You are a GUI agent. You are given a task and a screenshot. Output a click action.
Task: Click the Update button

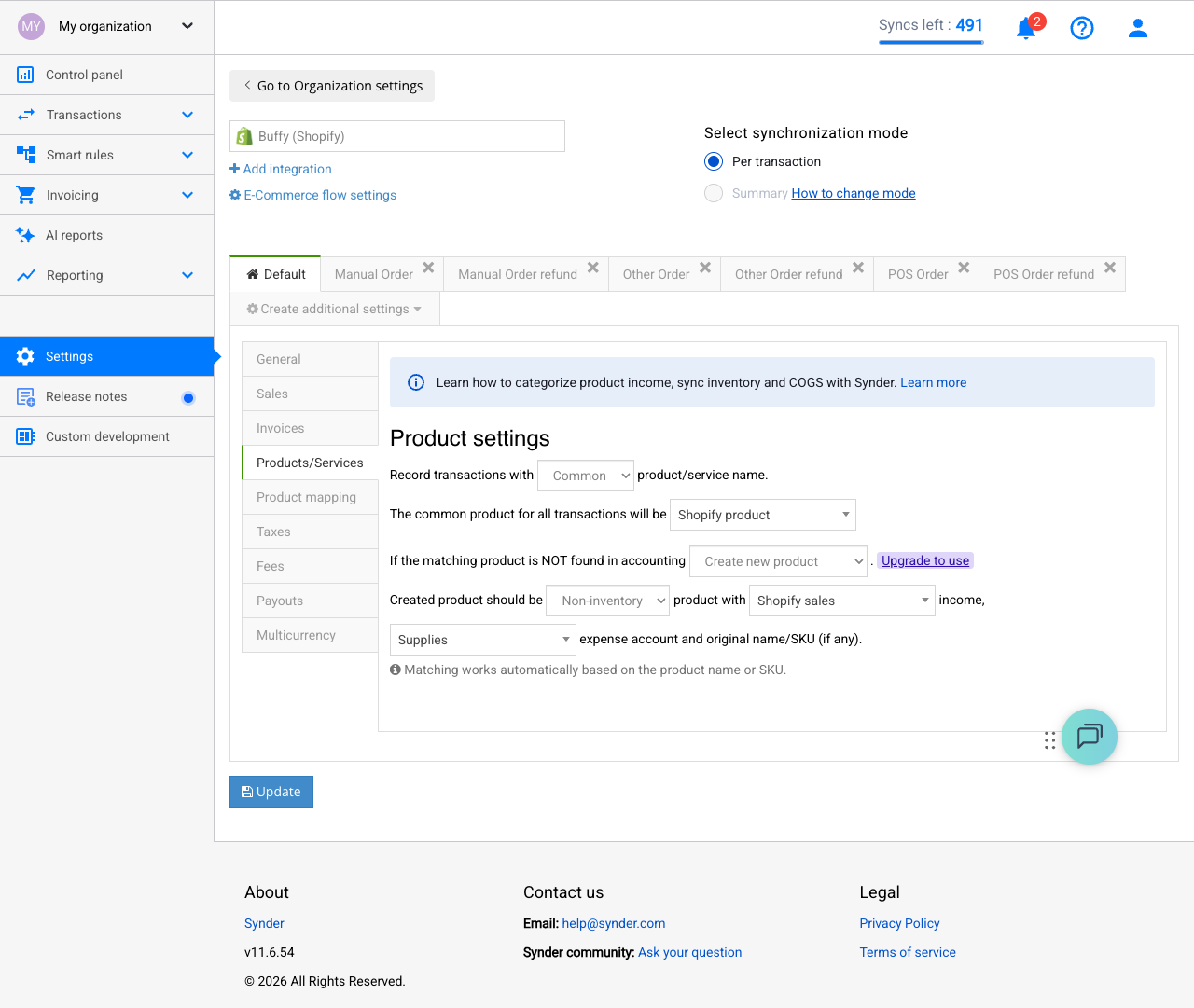pos(271,791)
